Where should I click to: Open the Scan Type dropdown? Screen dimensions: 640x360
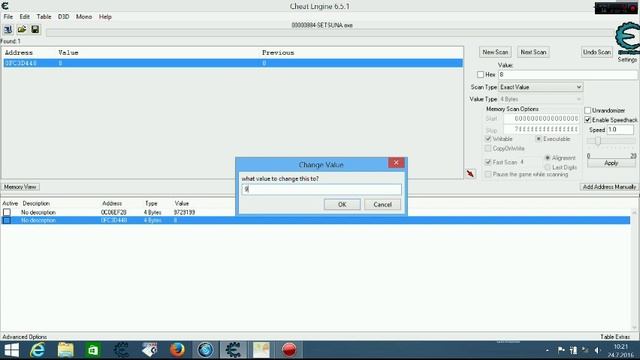[x=540, y=87]
